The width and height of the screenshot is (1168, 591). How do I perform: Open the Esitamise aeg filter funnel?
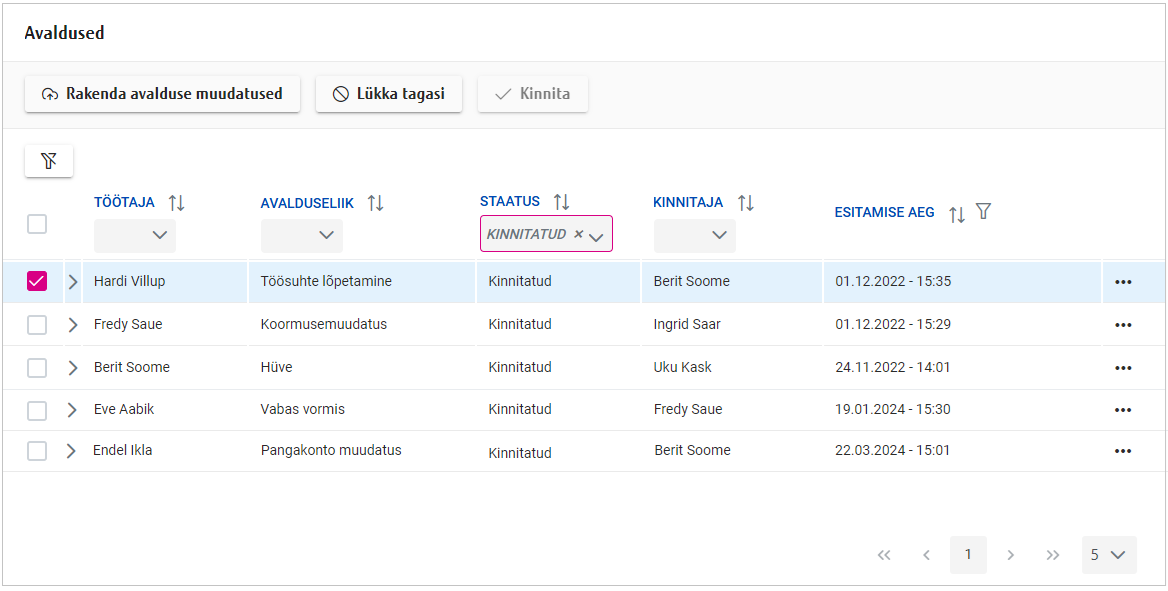point(983,212)
